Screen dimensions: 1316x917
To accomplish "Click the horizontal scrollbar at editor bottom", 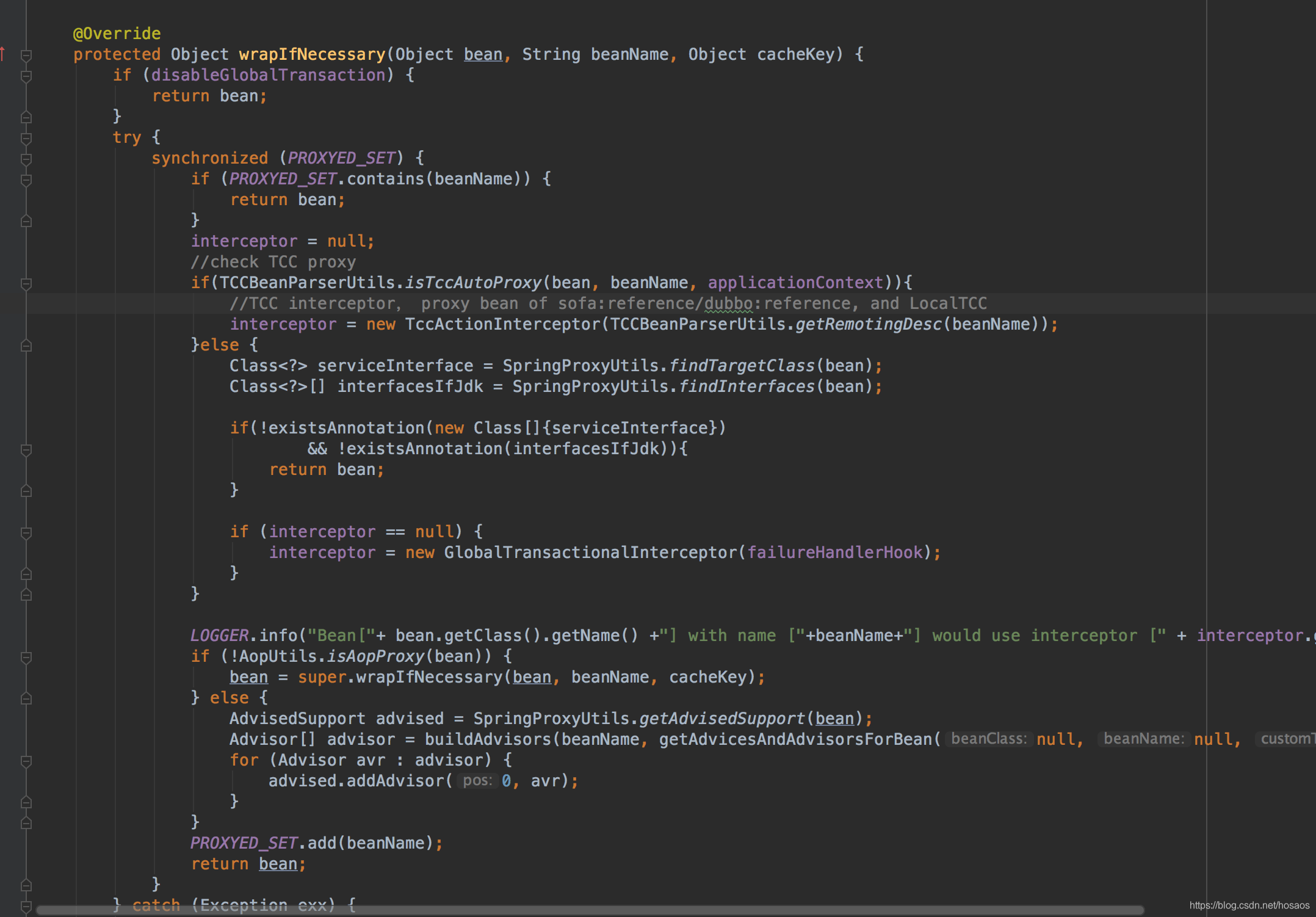I will click(590, 910).
